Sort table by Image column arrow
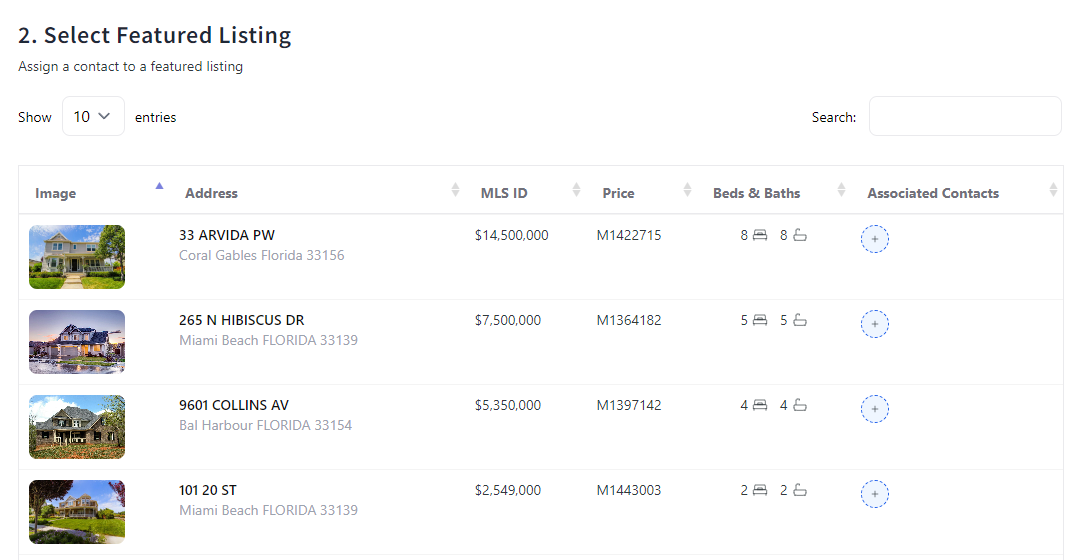This screenshot has height=560, width=1084. tap(159, 186)
